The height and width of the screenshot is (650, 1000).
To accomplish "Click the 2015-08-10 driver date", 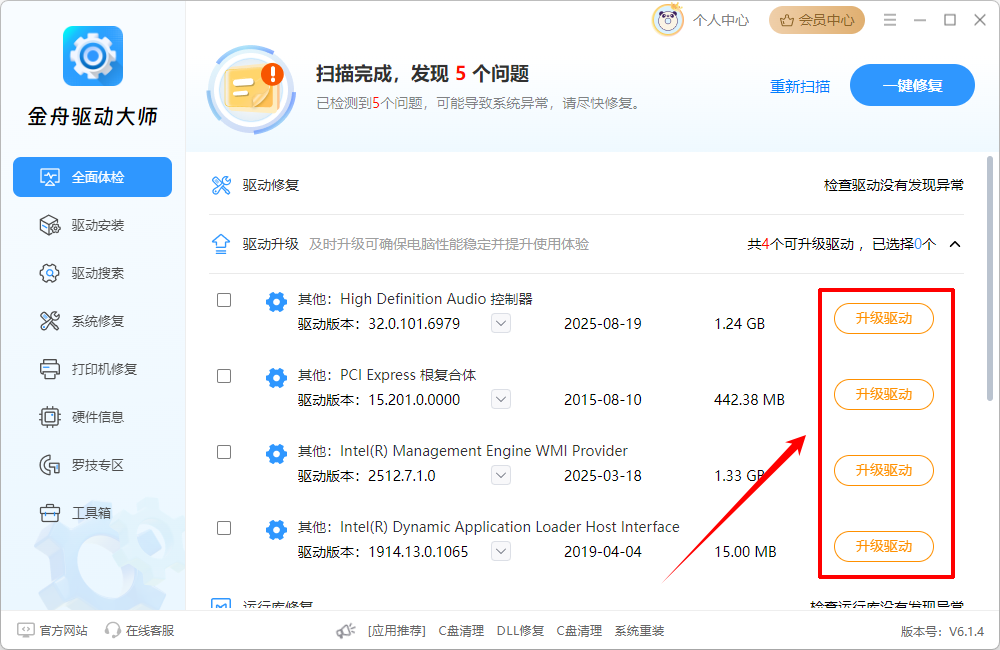I will [x=603, y=400].
